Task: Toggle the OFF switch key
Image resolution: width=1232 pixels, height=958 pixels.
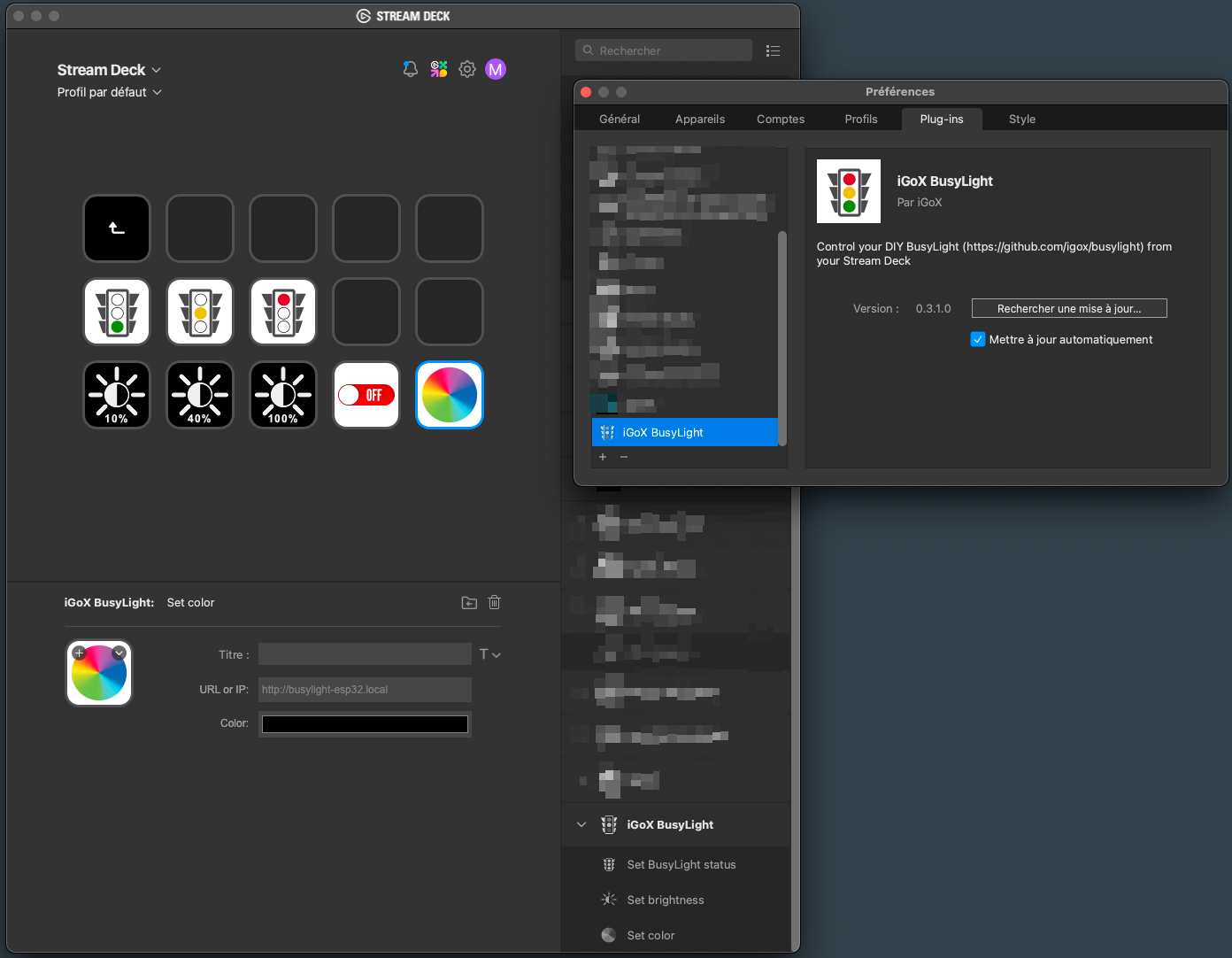Action: (366, 396)
